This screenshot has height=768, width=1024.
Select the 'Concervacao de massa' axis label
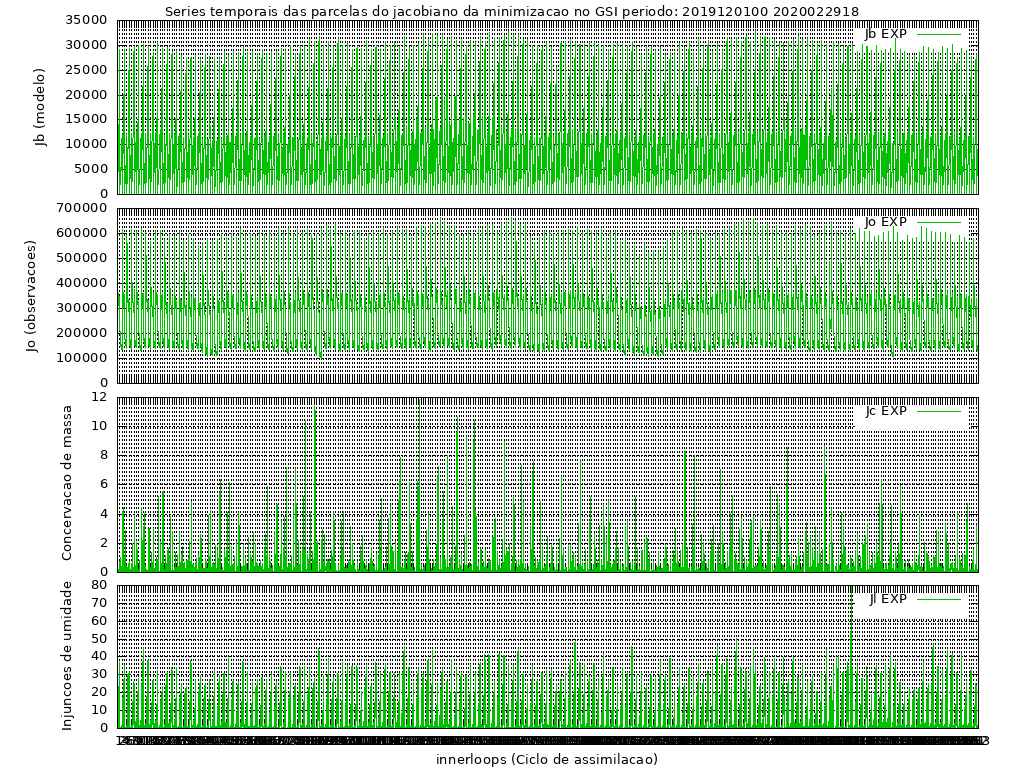[67, 483]
